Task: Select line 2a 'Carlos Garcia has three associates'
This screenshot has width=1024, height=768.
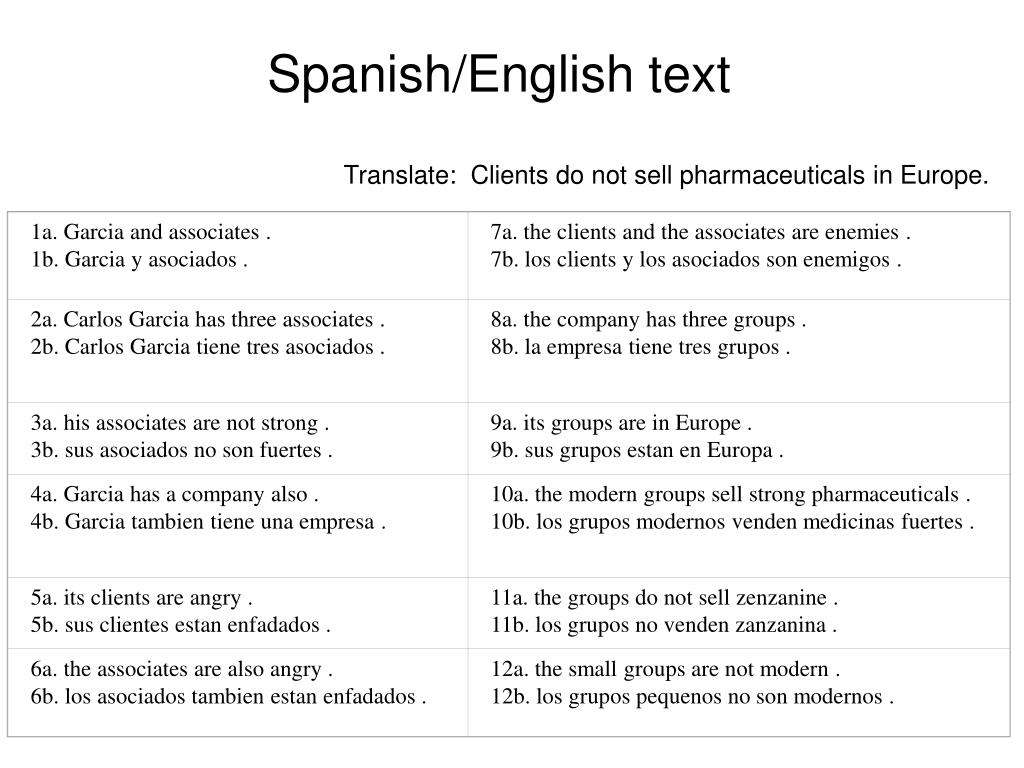Action: click(208, 319)
